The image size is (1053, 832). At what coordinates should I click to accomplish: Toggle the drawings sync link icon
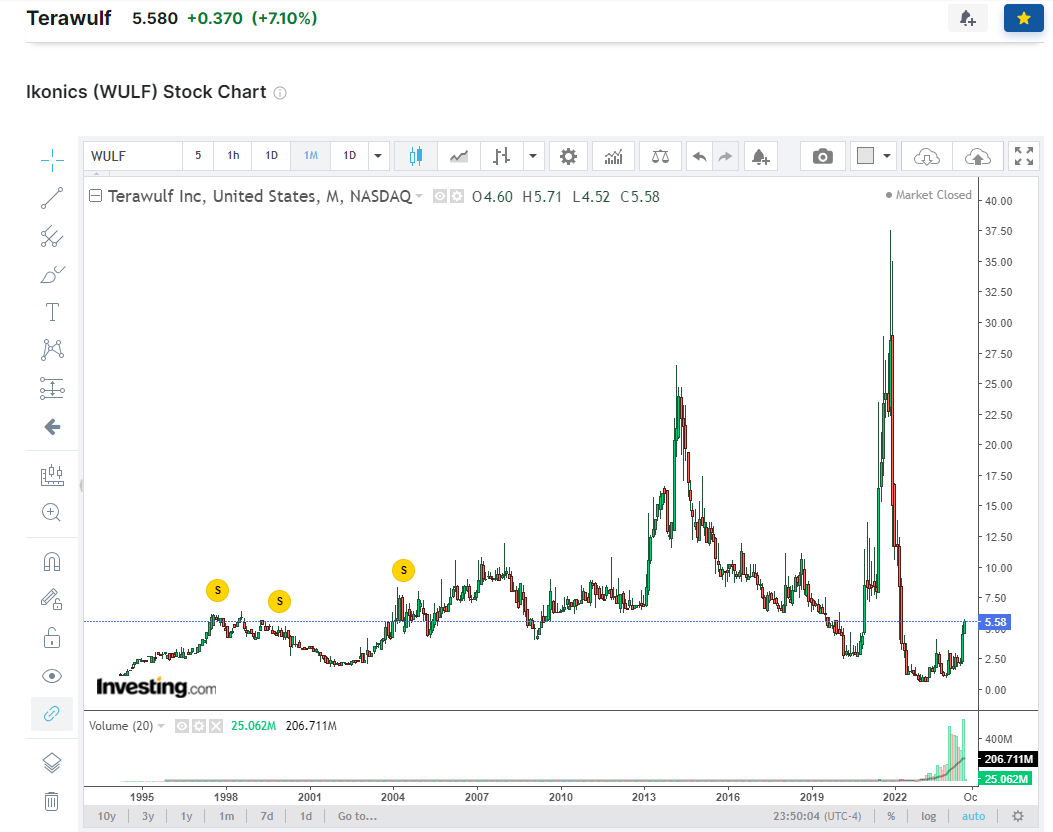pyautogui.click(x=52, y=713)
